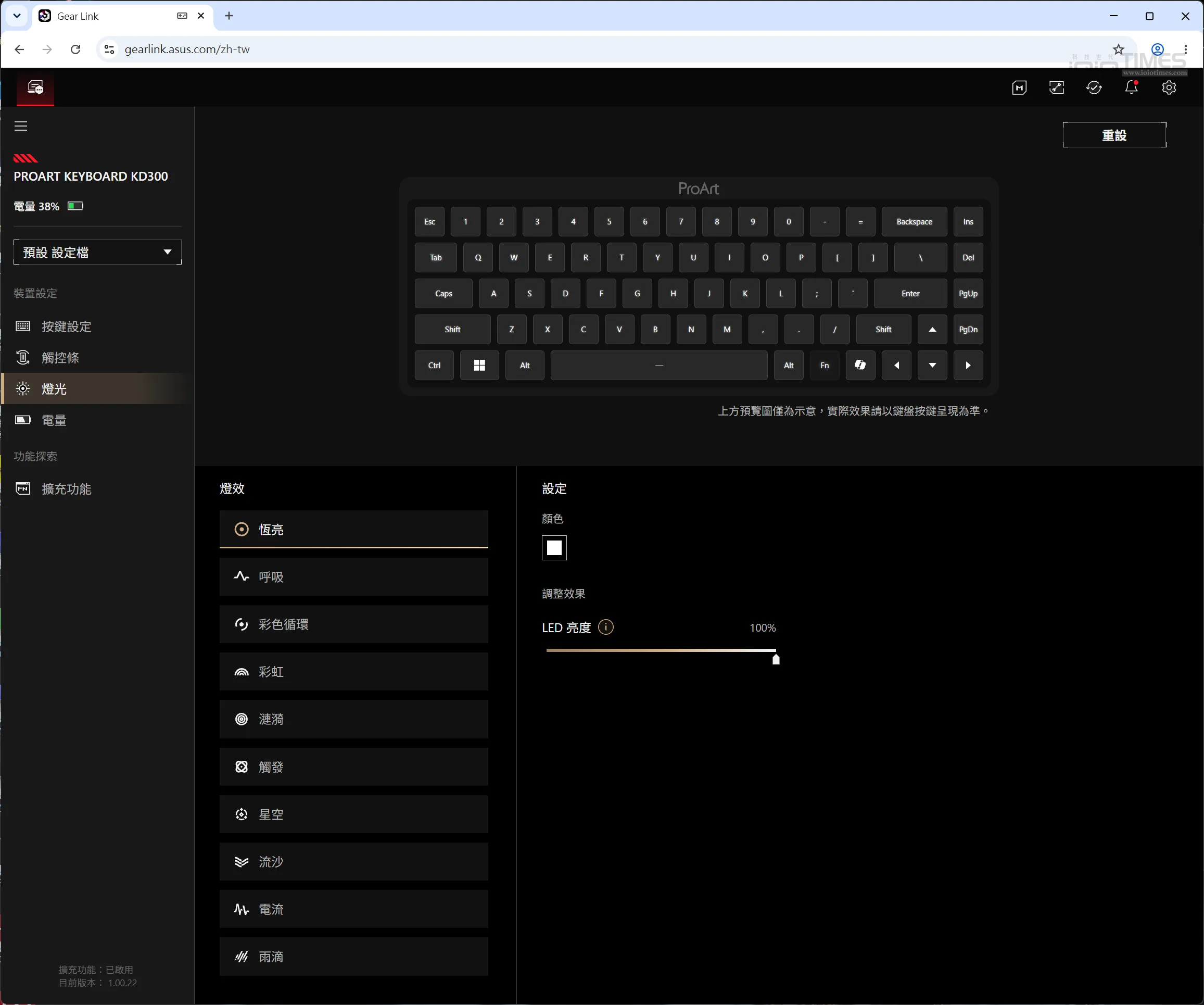This screenshot has width=1204, height=1005.
Task: Click the spacebar on keyboard preview
Action: coord(659,366)
